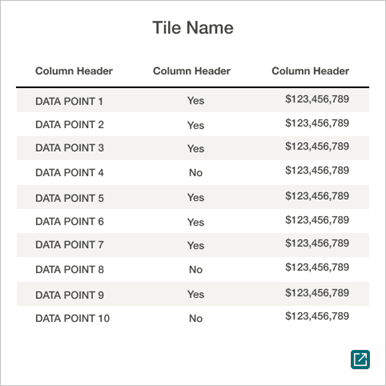This screenshot has height=386, width=386.
Task: Select the No value in DATA POINT 8 row
Action: pyautogui.click(x=196, y=270)
